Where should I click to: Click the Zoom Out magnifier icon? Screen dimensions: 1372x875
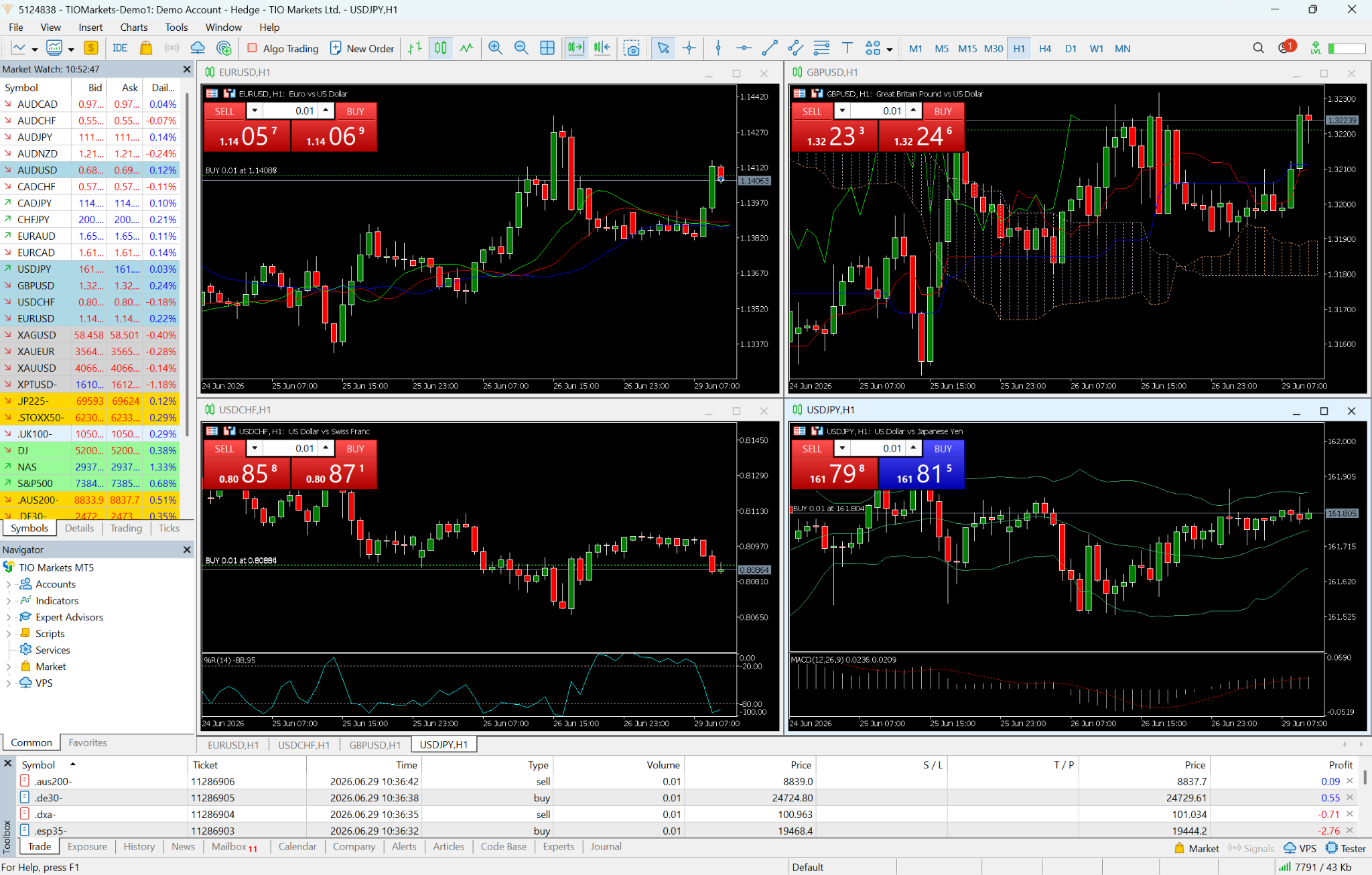click(521, 48)
